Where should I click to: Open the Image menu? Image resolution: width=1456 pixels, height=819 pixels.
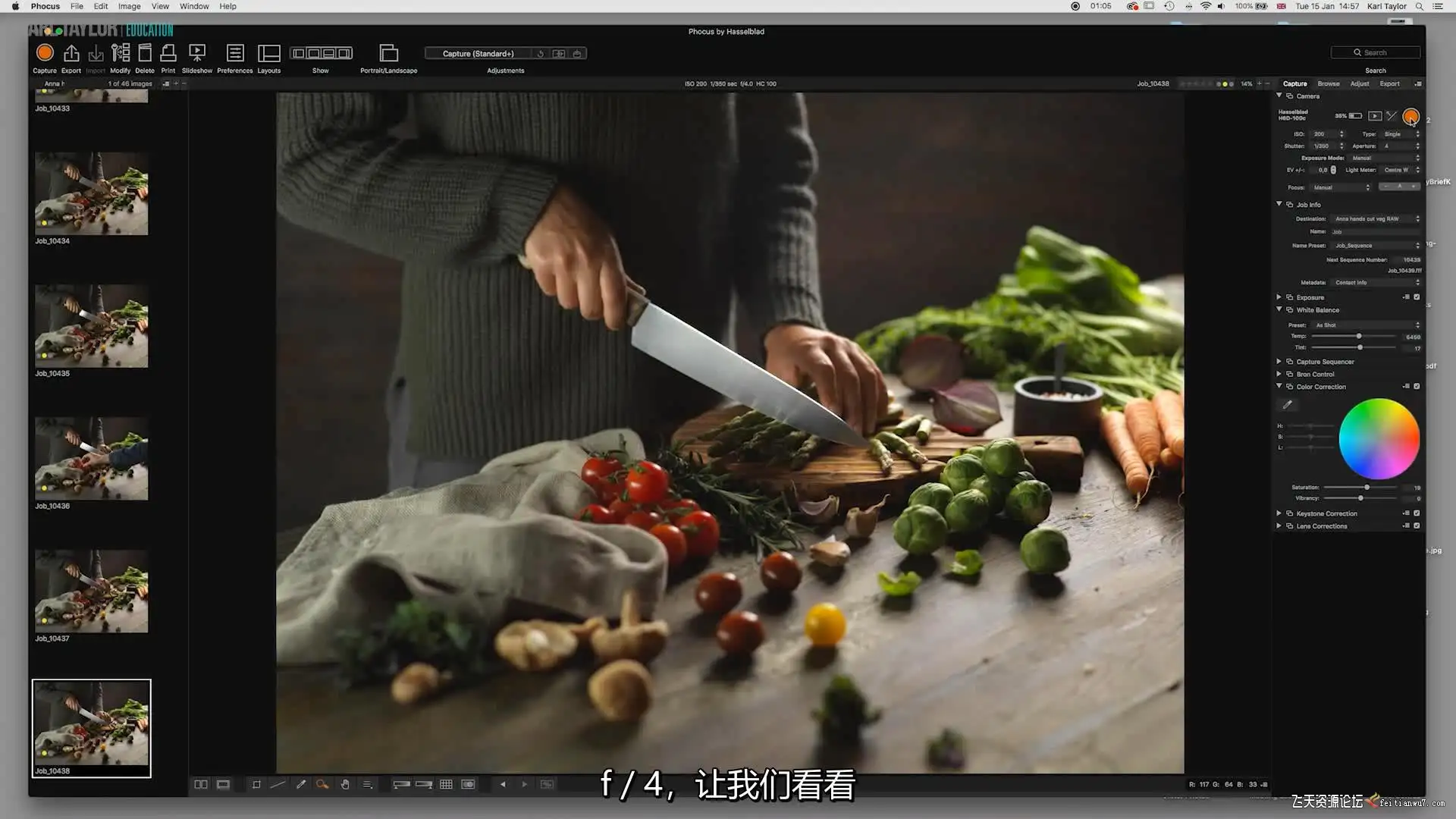129,6
